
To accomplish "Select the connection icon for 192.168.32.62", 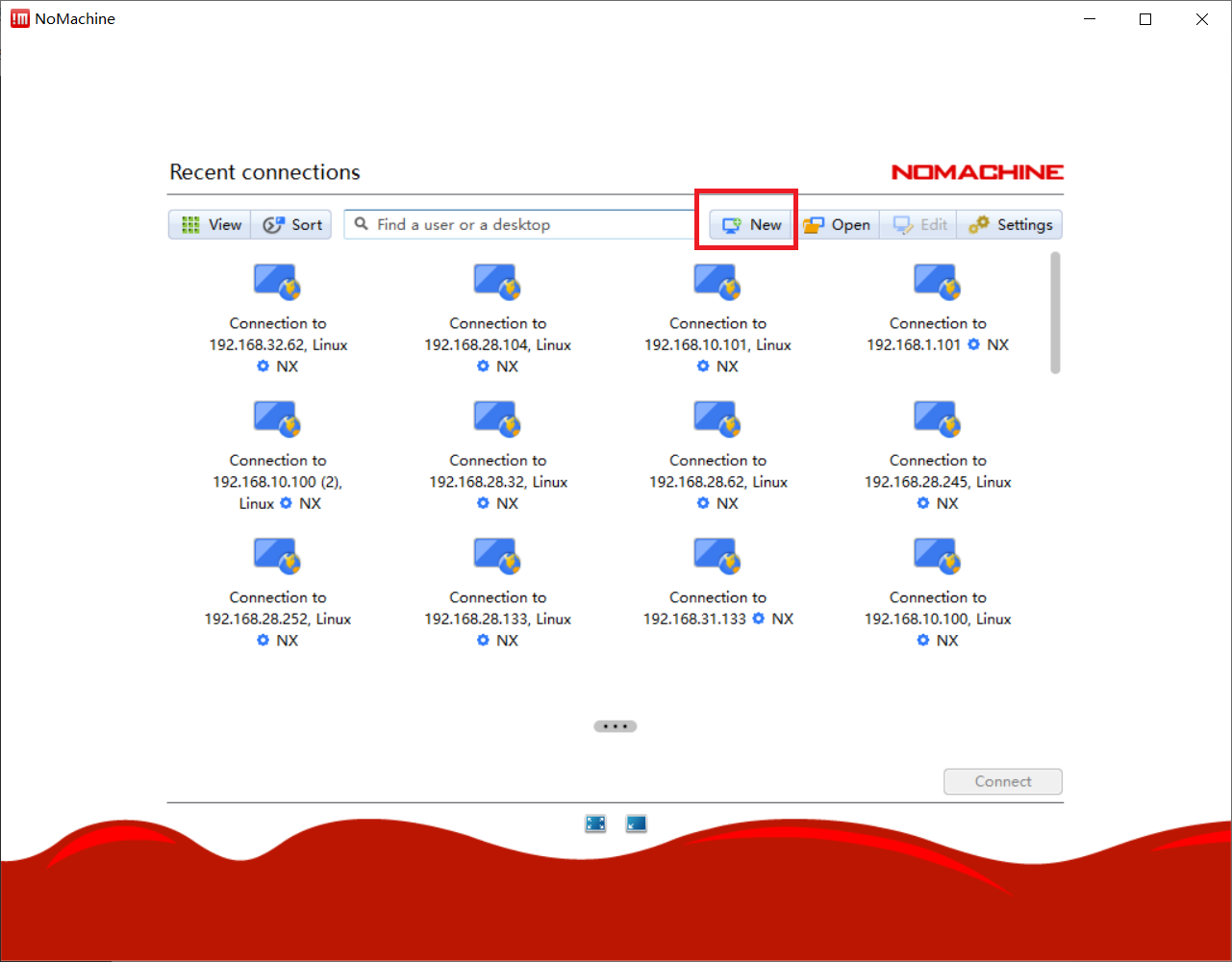I will point(278,283).
